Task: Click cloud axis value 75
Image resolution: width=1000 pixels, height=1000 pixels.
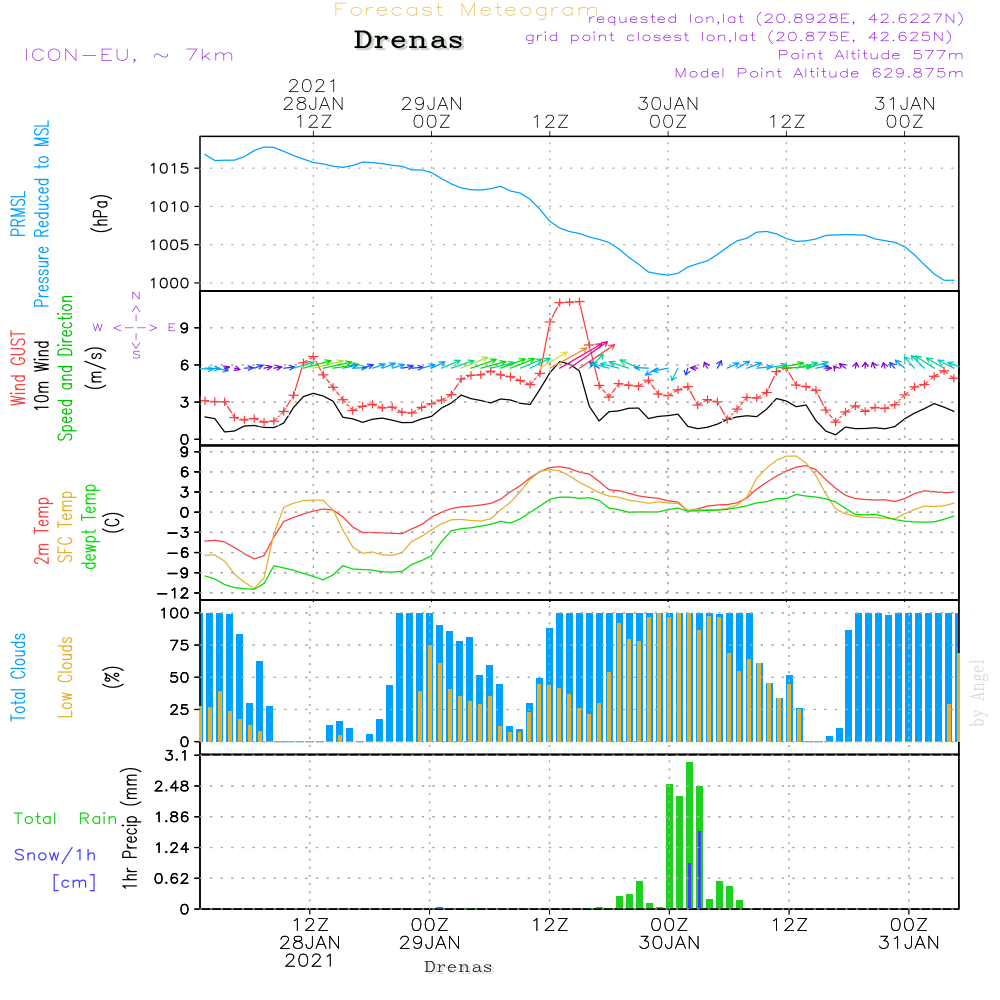Action: 179,645
